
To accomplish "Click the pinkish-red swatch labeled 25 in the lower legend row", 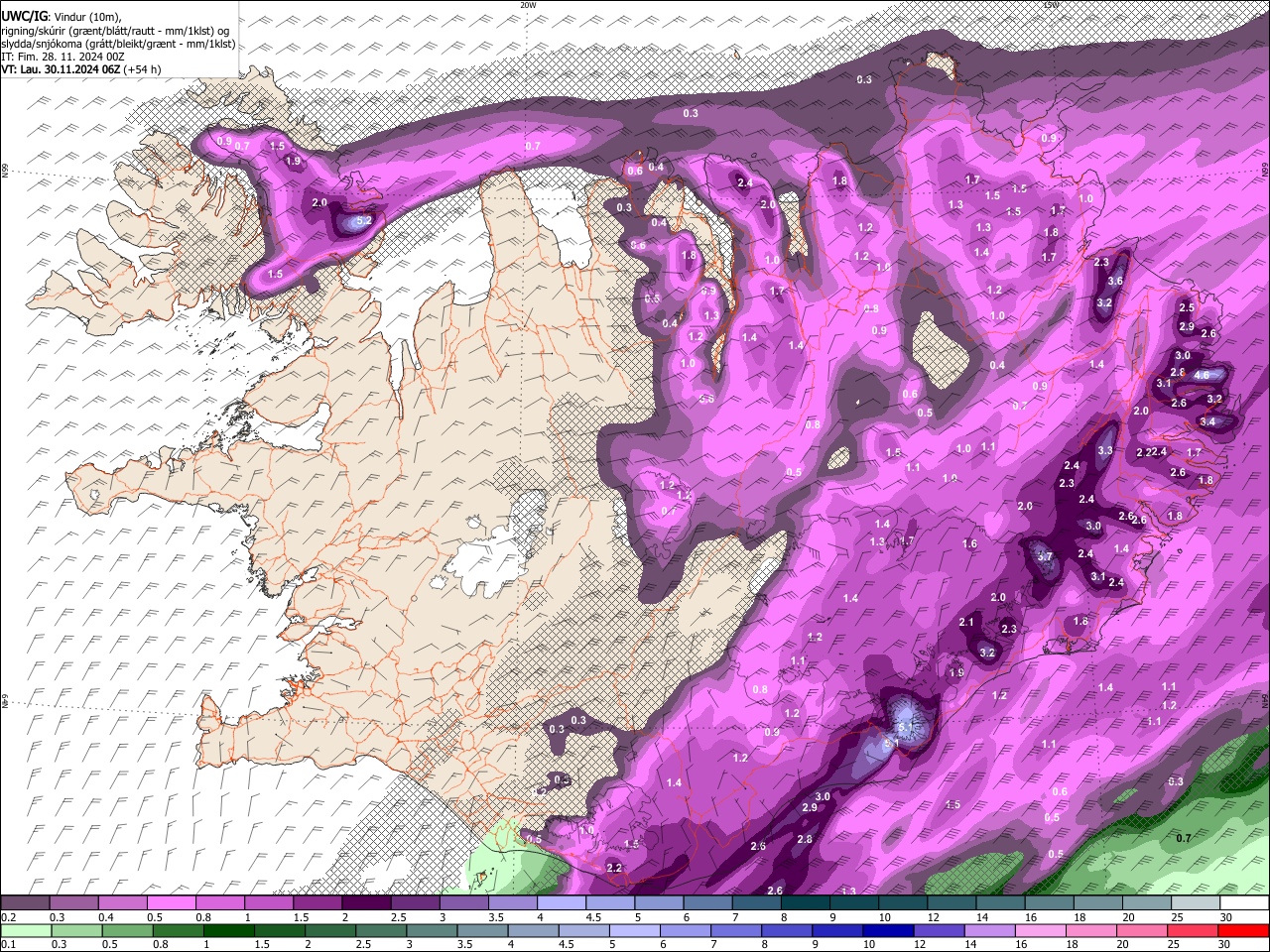I will click(x=1194, y=931).
